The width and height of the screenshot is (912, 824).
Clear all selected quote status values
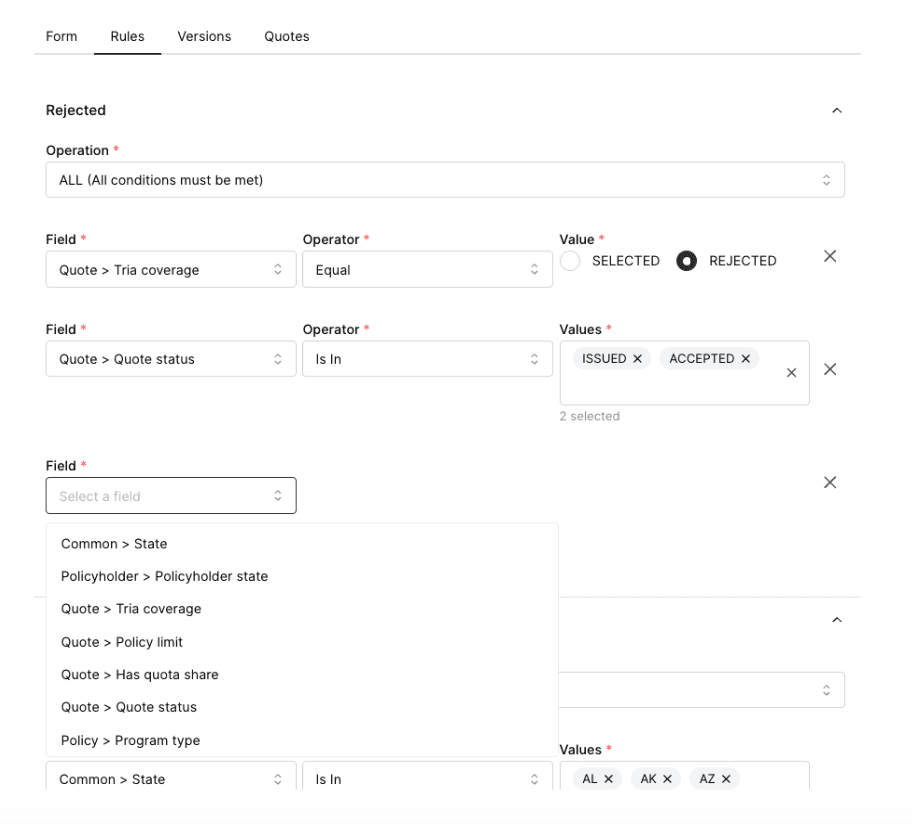click(x=791, y=373)
